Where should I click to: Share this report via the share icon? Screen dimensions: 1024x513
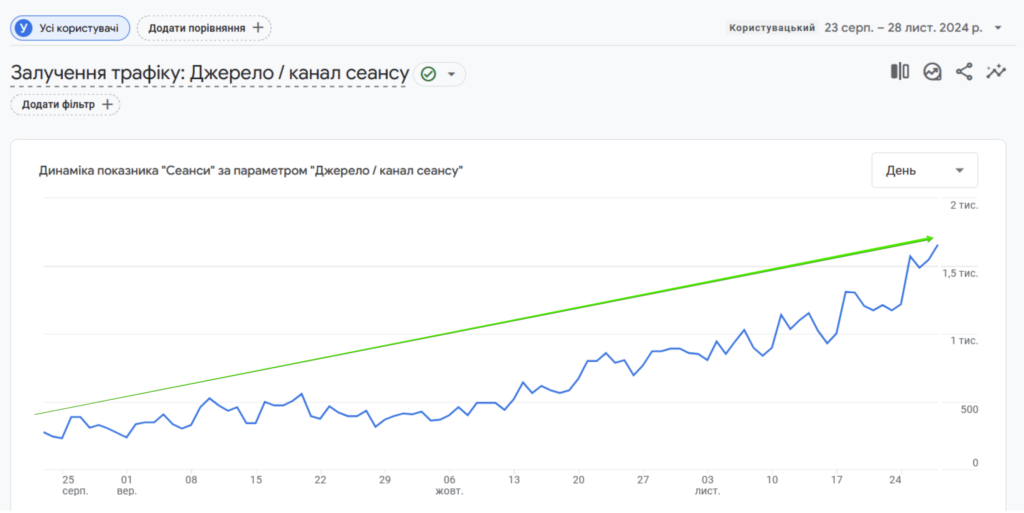tap(964, 71)
